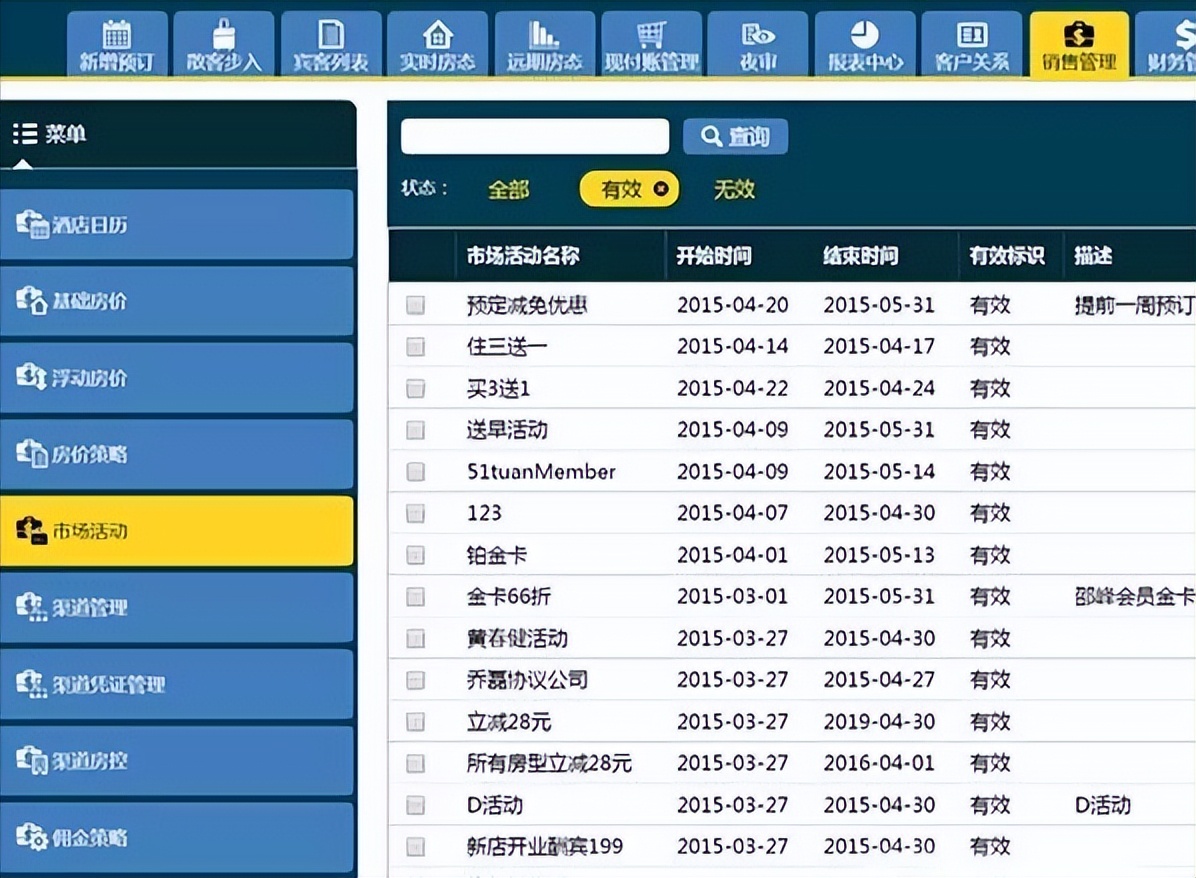The image size is (1196, 878).
Task: Click the 渠道凭证管理 sidebar icon
Action: tap(32, 683)
